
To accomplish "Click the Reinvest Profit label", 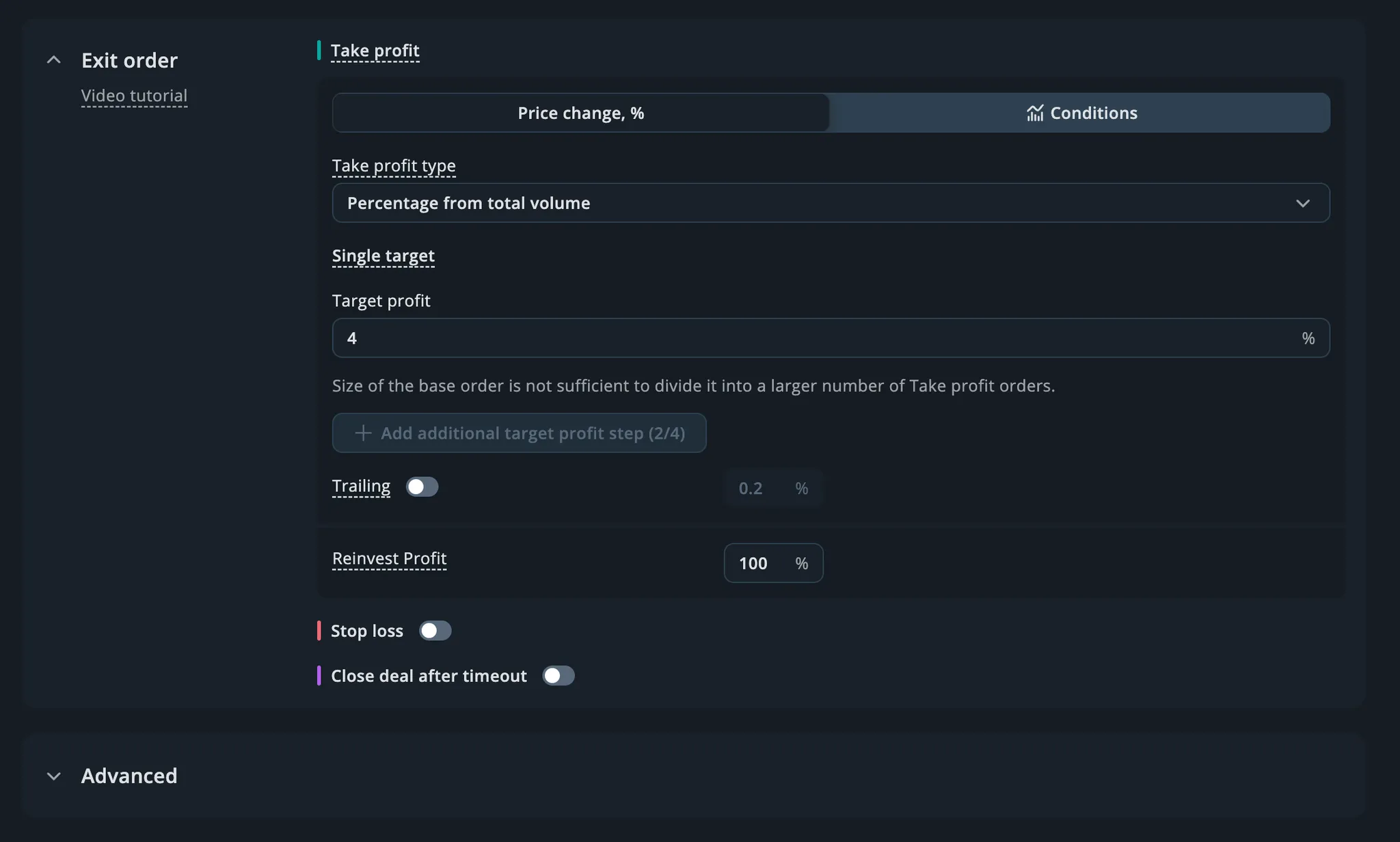I will (x=389, y=558).
